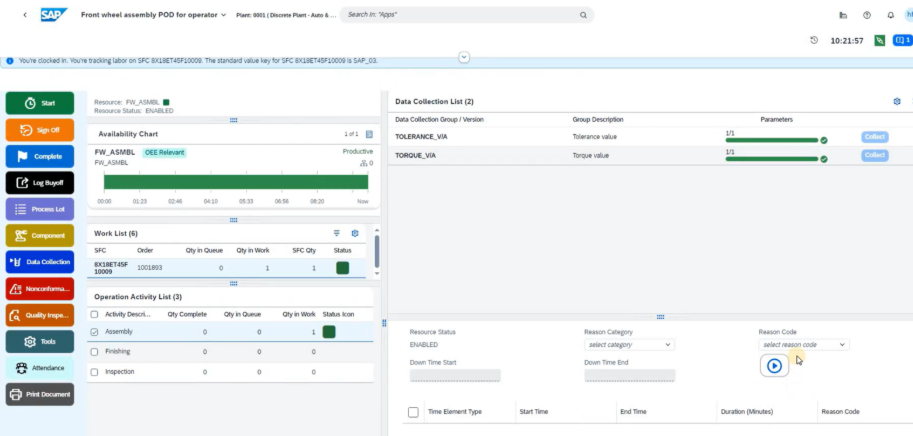Click the blue play button under Reason Code
Image resolution: width=913 pixels, height=436 pixels.
tap(774, 366)
